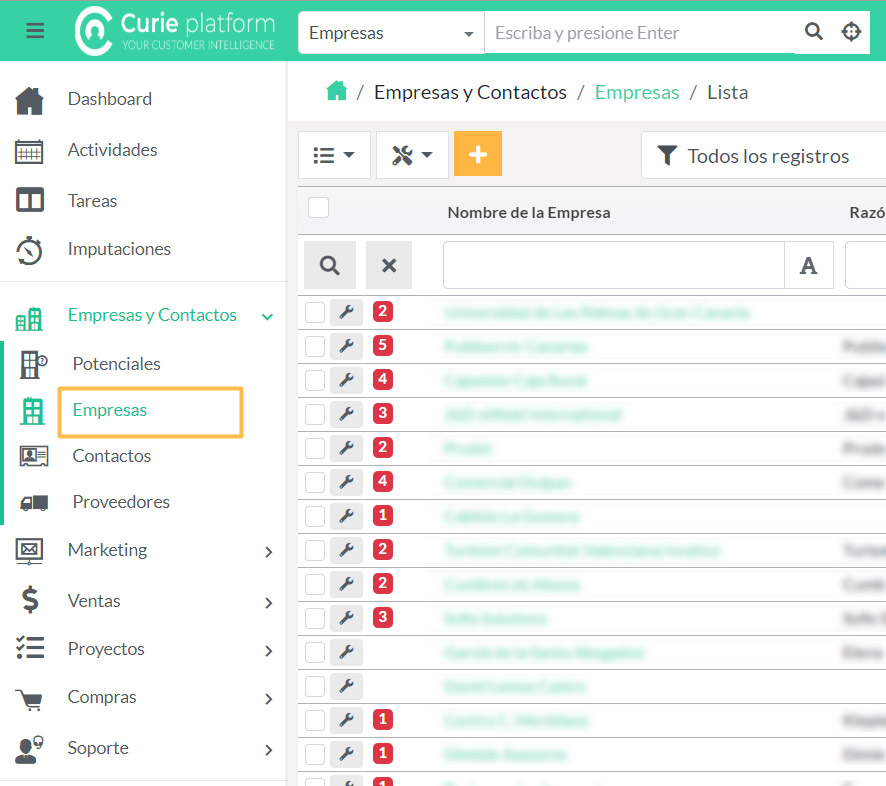Open the Empresas search module dropdown
Image resolution: width=886 pixels, height=786 pixels.
(x=391, y=33)
